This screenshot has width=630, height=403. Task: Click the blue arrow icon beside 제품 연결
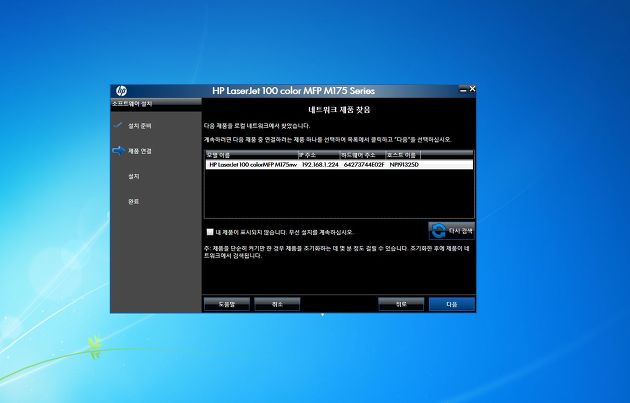pos(119,151)
